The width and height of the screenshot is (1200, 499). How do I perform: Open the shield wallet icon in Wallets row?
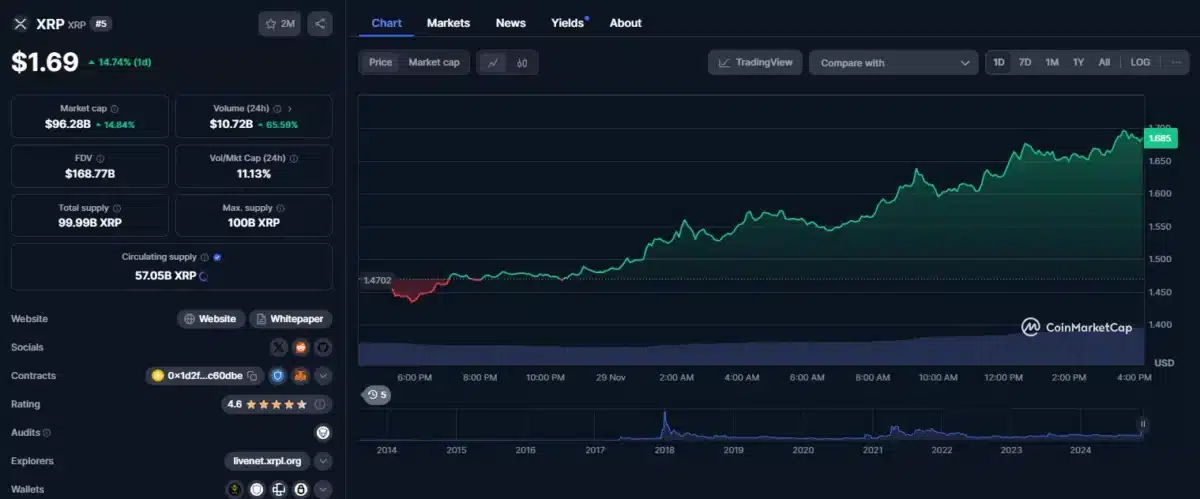click(x=256, y=490)
